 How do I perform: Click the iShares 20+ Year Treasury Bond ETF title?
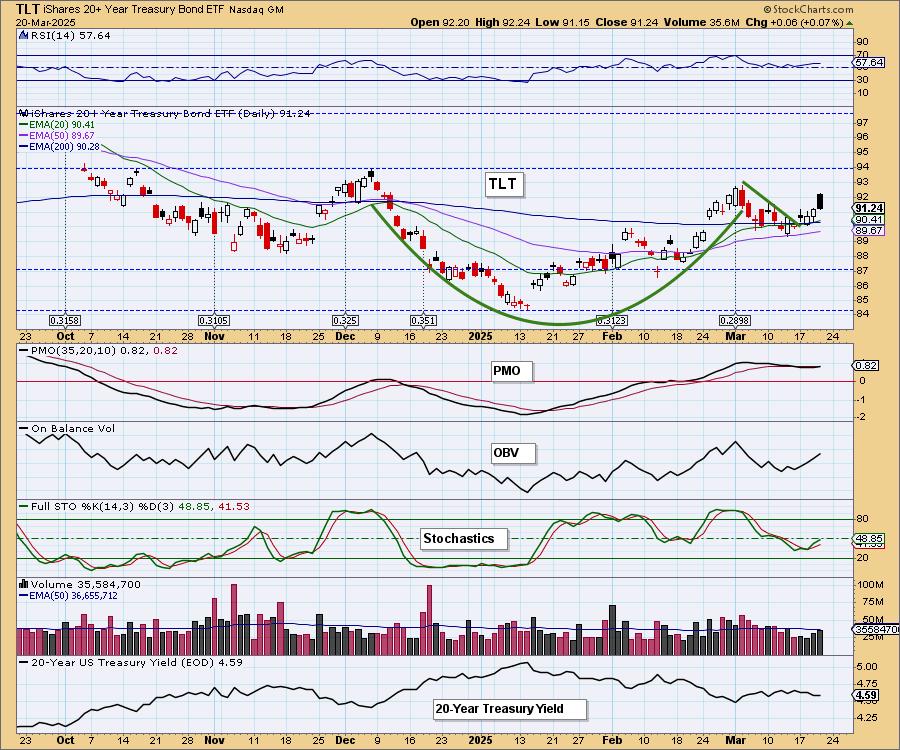(134, 10)
